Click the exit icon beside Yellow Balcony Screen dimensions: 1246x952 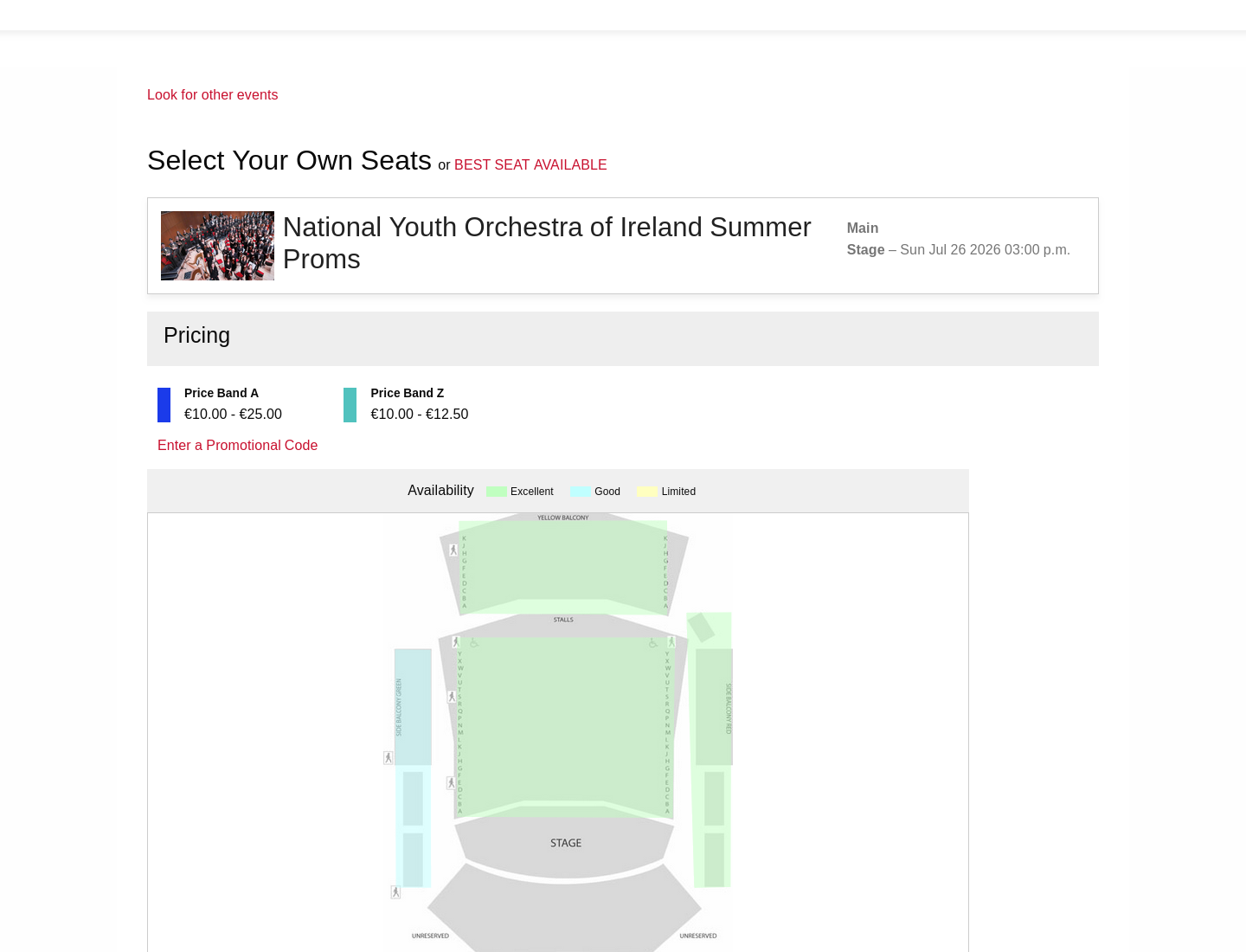pyautogui.click(x=453, y=550)
